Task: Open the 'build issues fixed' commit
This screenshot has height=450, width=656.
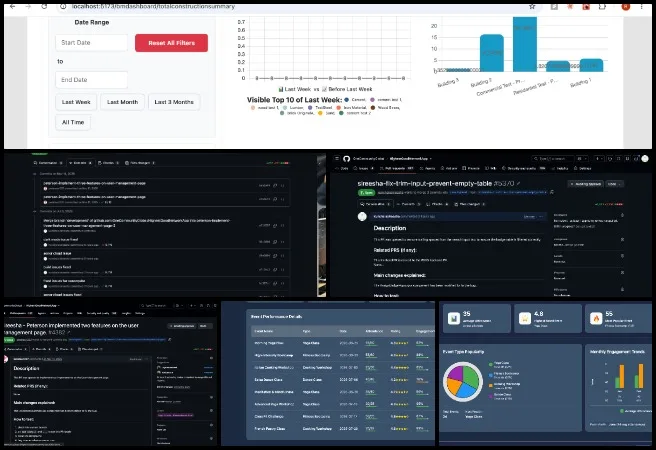Action: [x=57, y=267]
